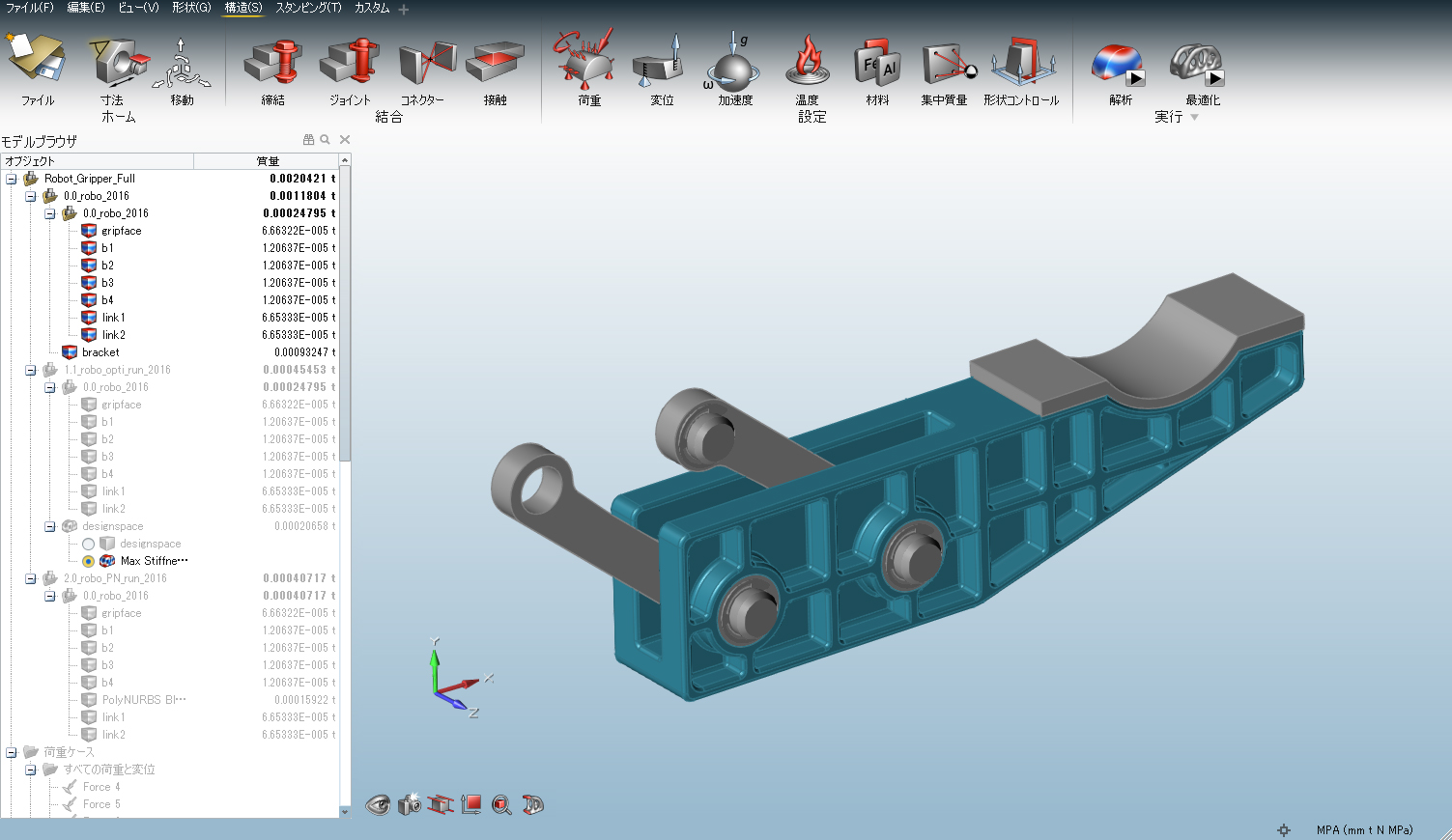Select the 集中質量 (Concentrated Mass) tool
The width and height of the screenshot is (1452, 840).
point(945,64)
